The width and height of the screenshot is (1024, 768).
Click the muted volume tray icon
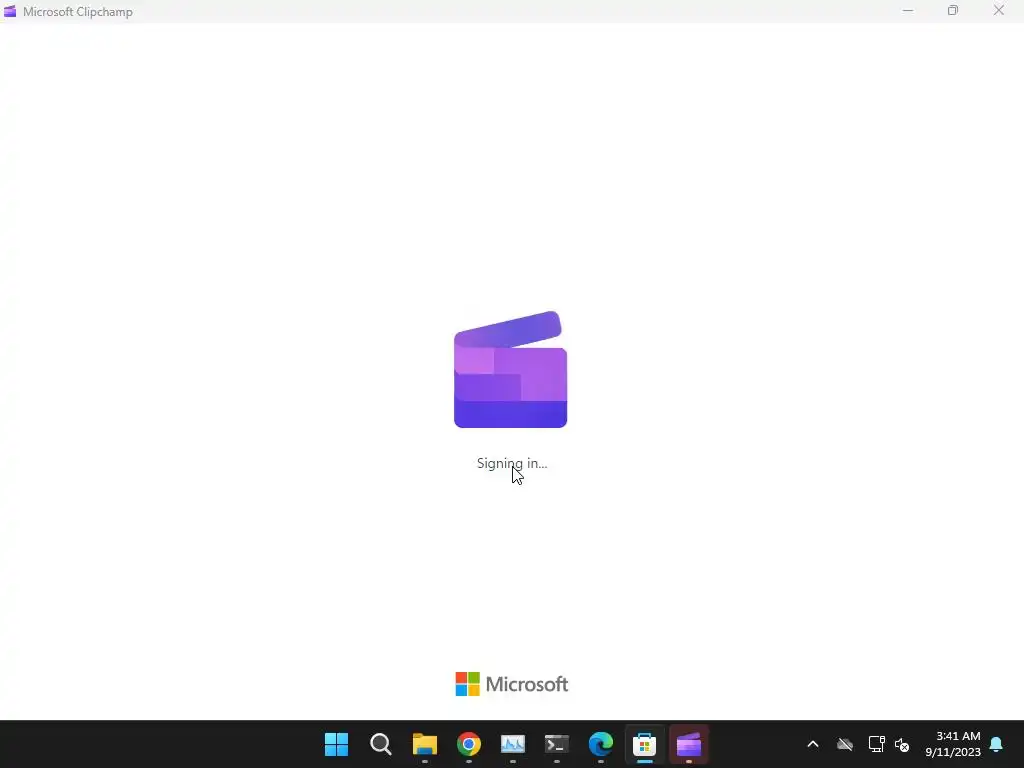pyautogui.click(x=903, y=744)
